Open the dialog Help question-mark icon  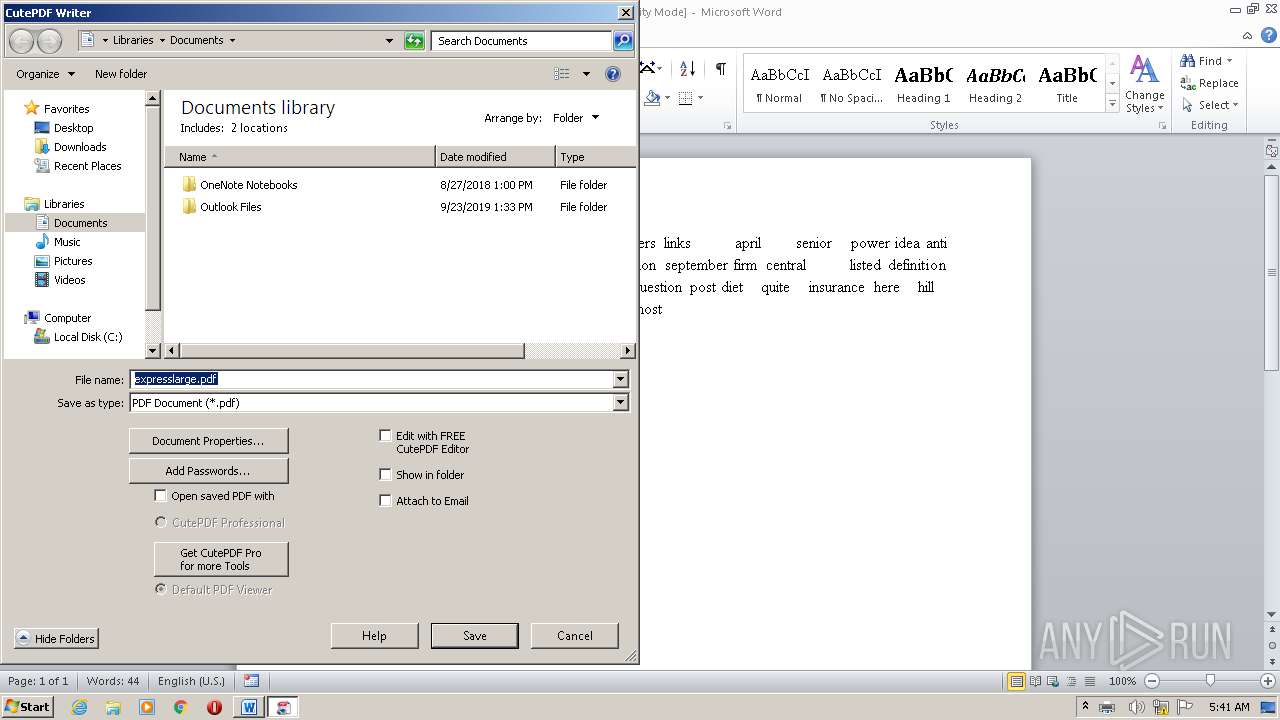click(x=613, y=74)
